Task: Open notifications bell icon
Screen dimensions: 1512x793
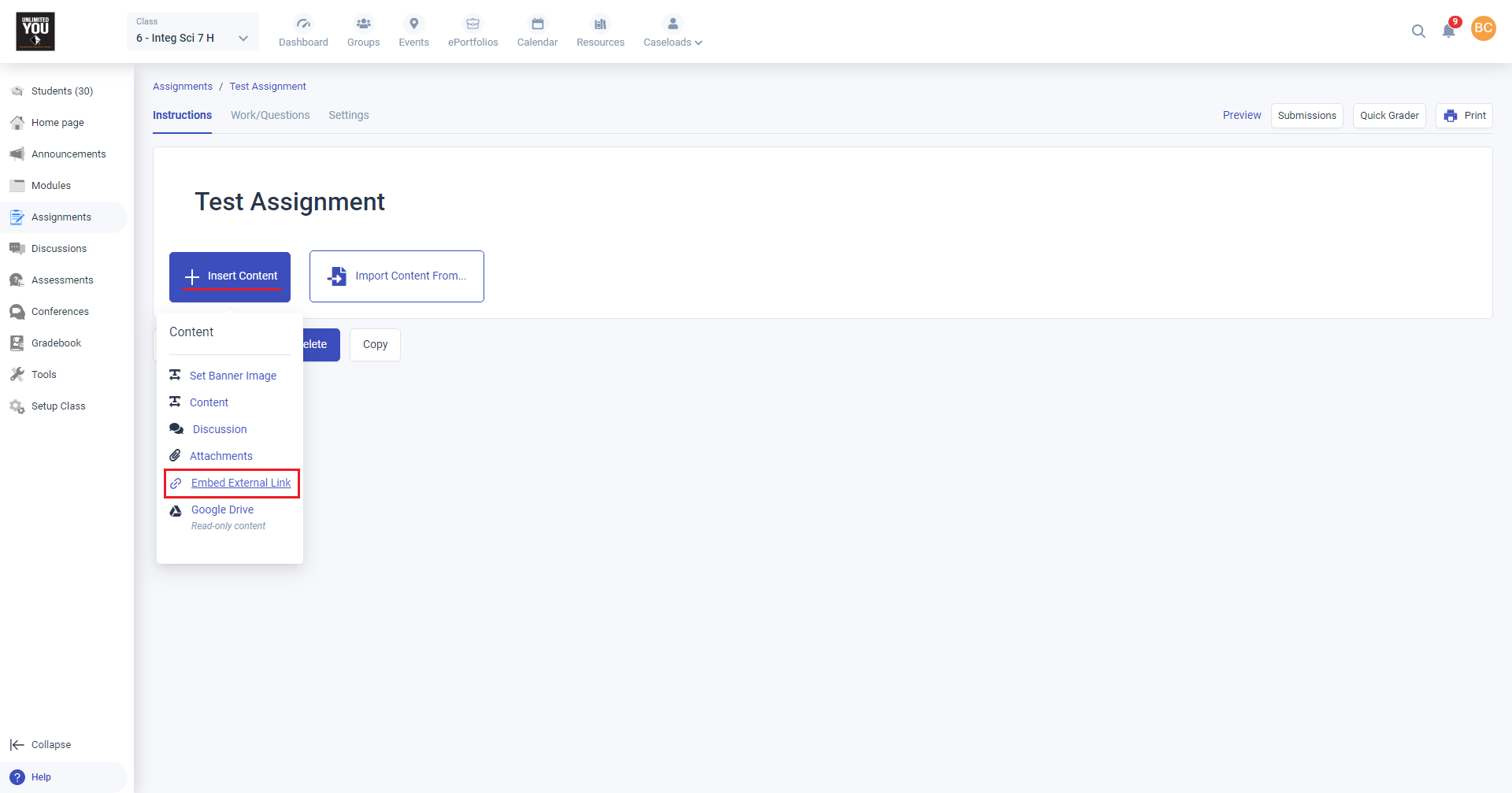Action: [x=1449, y=30]
